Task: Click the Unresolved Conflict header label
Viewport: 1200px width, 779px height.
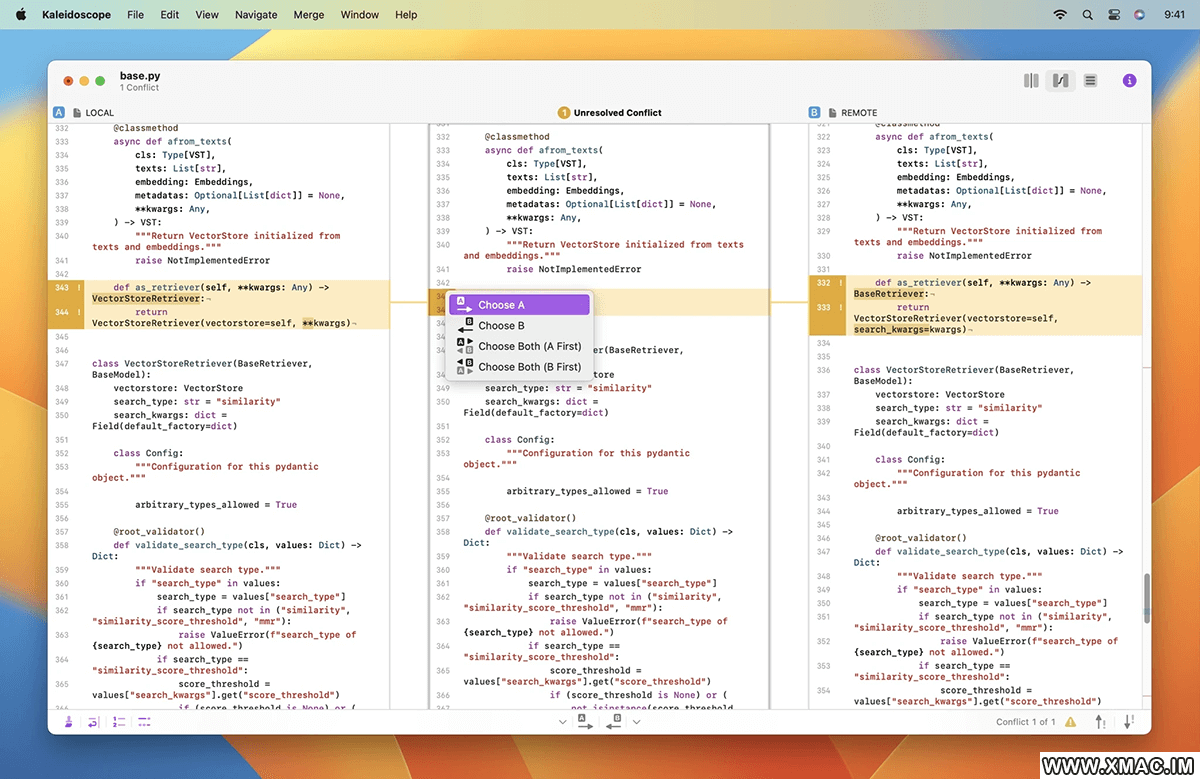Action: click(618, 113)
